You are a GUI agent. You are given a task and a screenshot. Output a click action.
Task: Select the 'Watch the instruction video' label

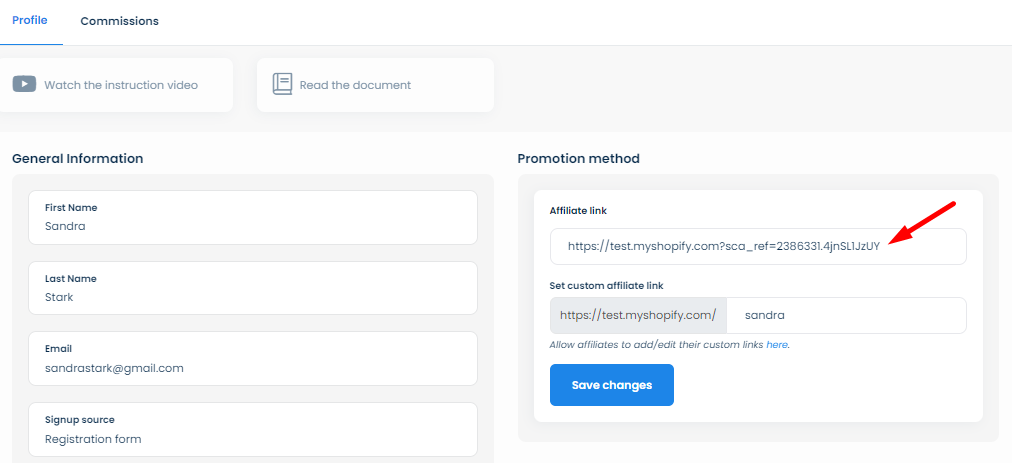[121, 85]
